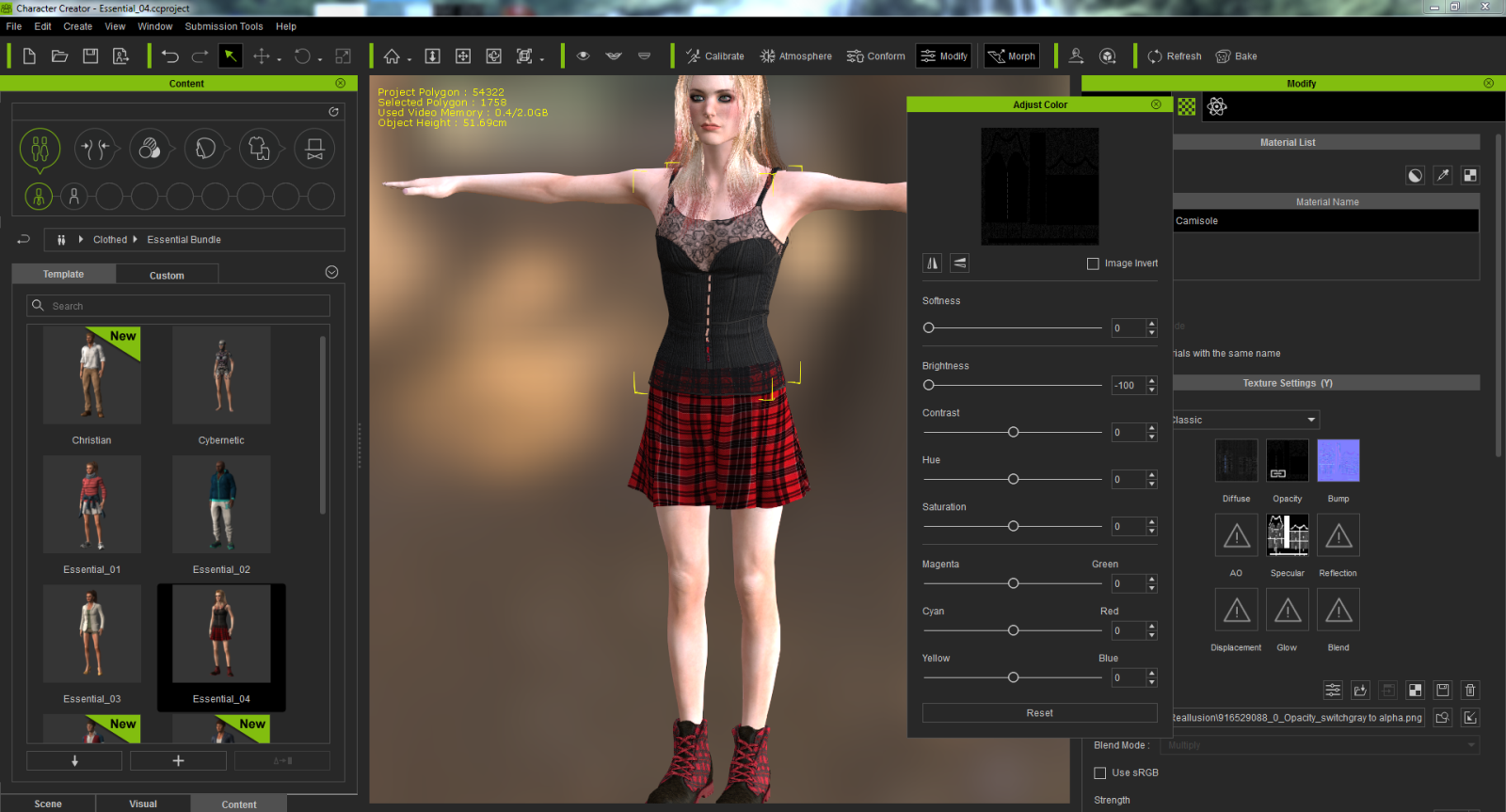1506x812 pixels.
Task: Open the checkerboard Material tab in Modify
Action: coord(1187,106)
